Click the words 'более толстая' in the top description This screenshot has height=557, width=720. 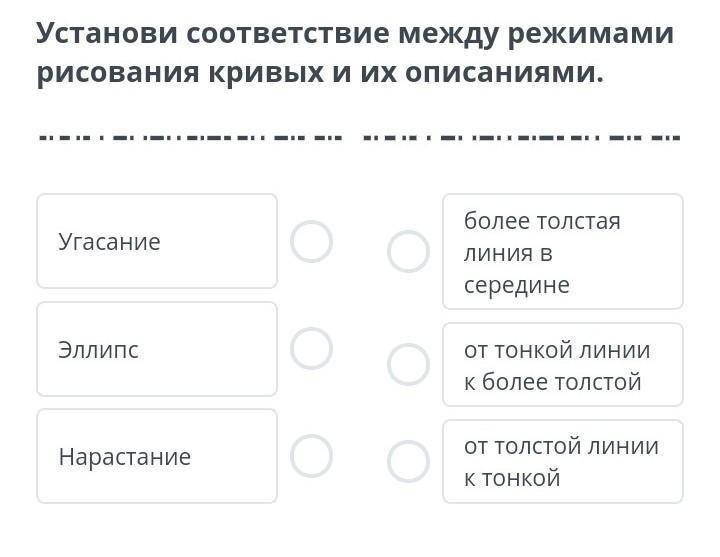coord(542,221)
